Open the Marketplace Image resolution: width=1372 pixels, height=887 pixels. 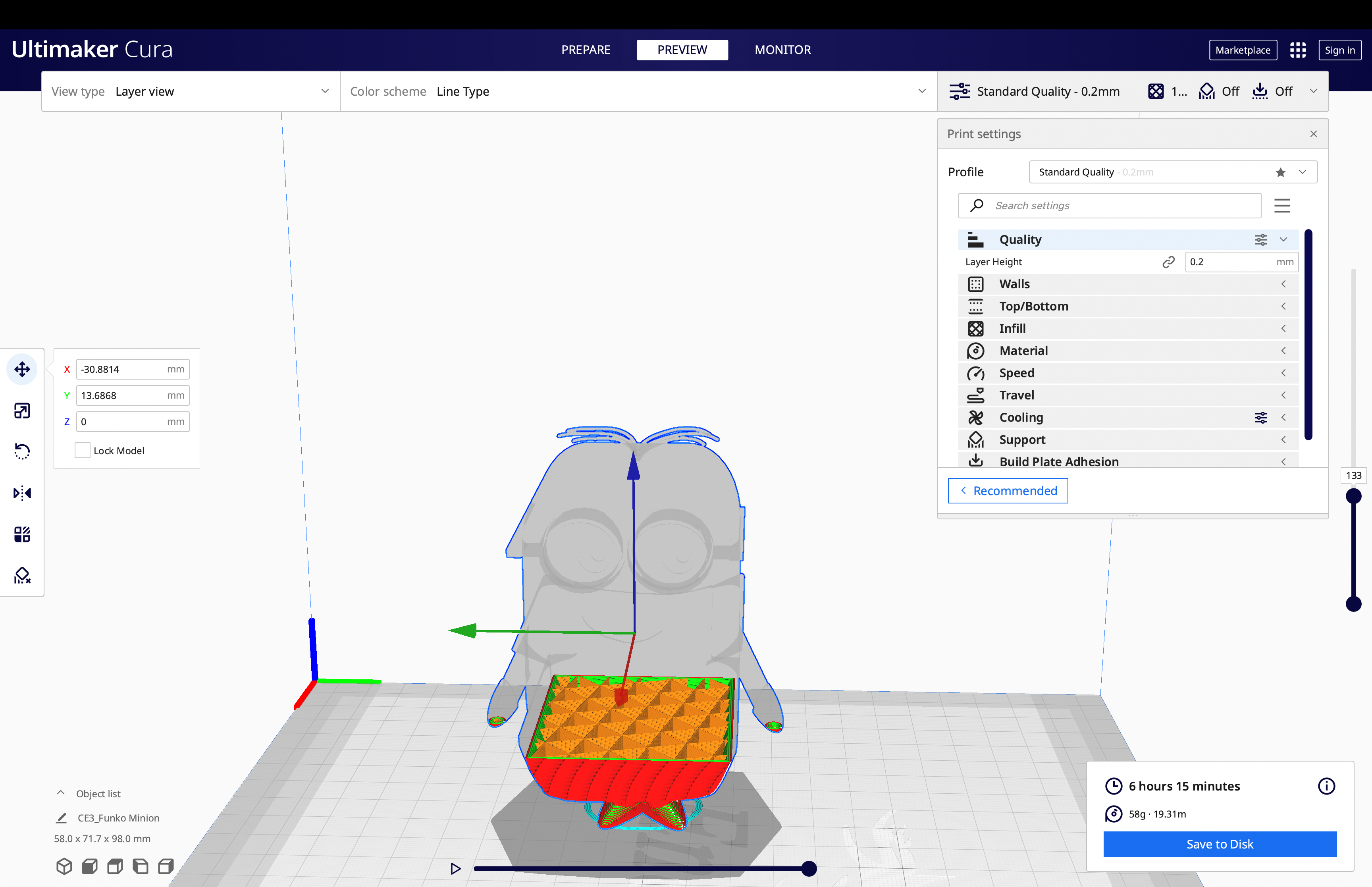point(1243,50)
